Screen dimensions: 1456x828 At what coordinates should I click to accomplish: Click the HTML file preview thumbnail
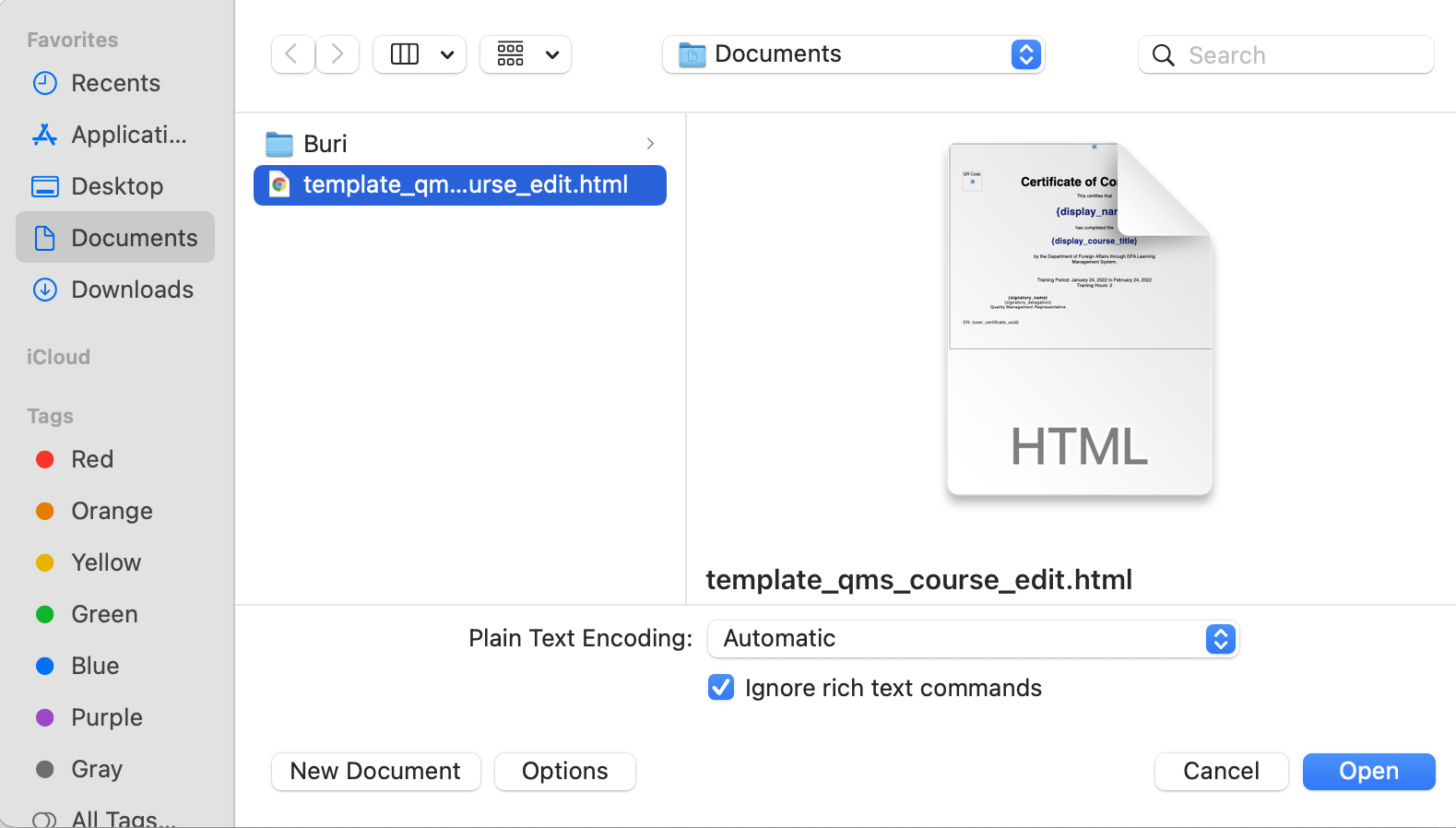pos(1080,319)
